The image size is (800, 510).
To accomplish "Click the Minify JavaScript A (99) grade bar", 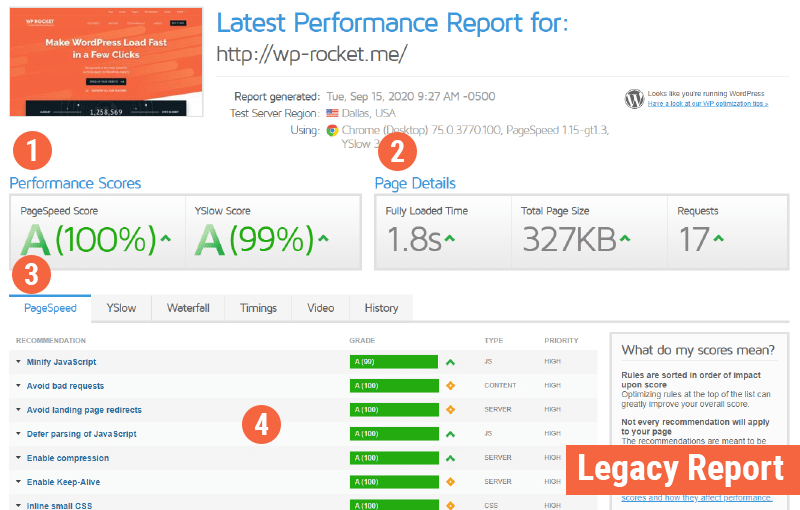I will pyautogui.click(x=394, y=362).
